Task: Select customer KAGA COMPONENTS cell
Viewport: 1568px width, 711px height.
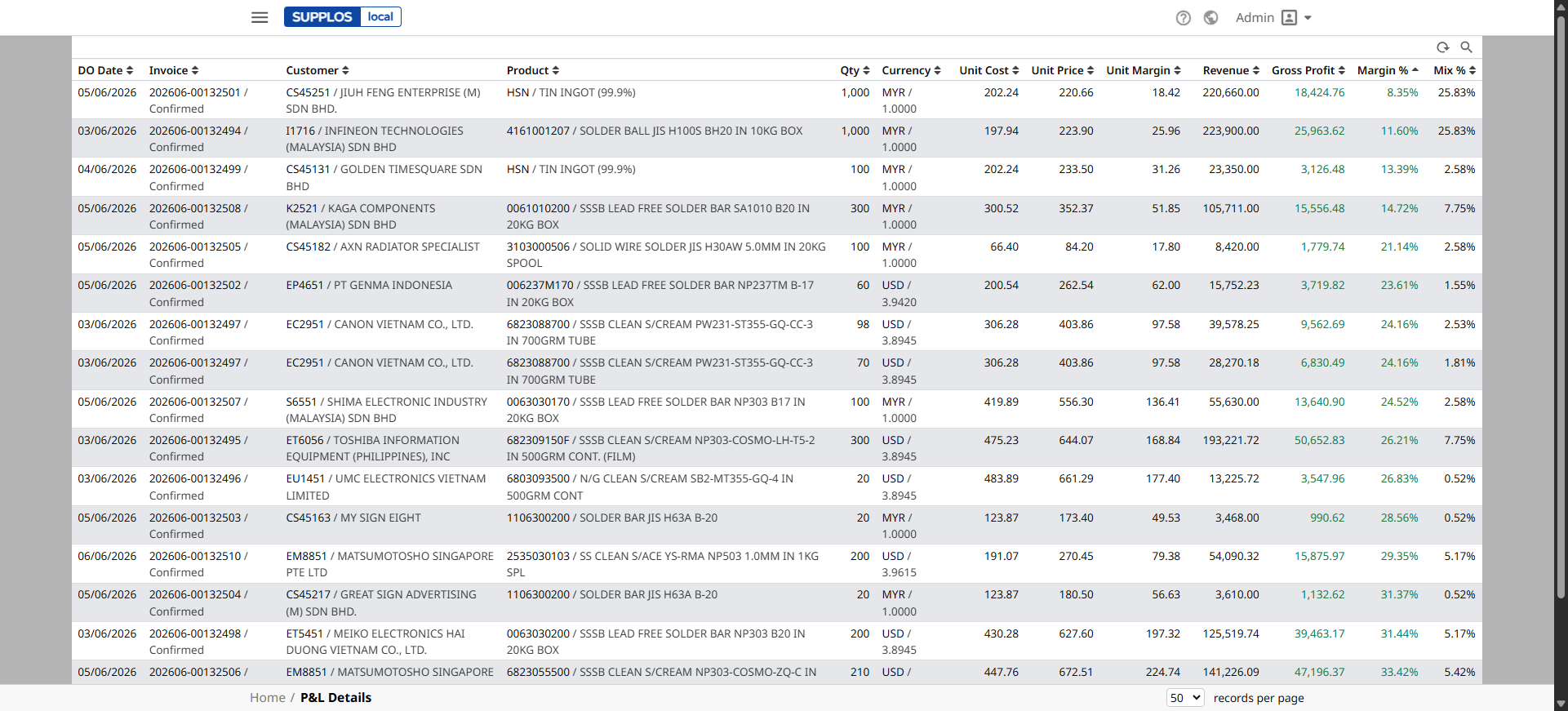Action: point(390,216)
